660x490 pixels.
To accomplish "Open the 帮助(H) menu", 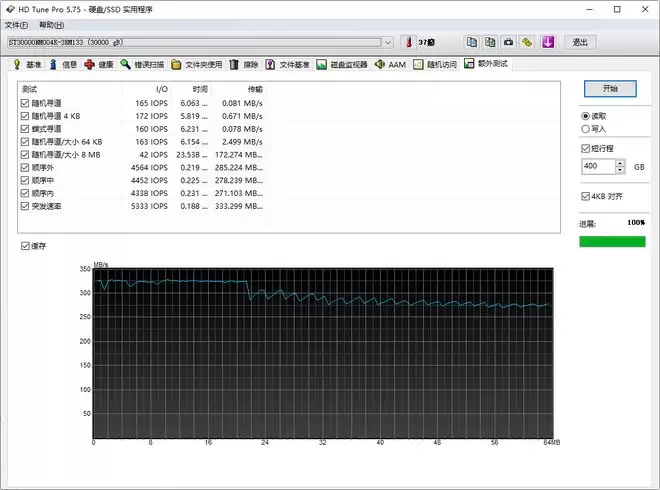I will pyautogui.click(x=50, y=24).
